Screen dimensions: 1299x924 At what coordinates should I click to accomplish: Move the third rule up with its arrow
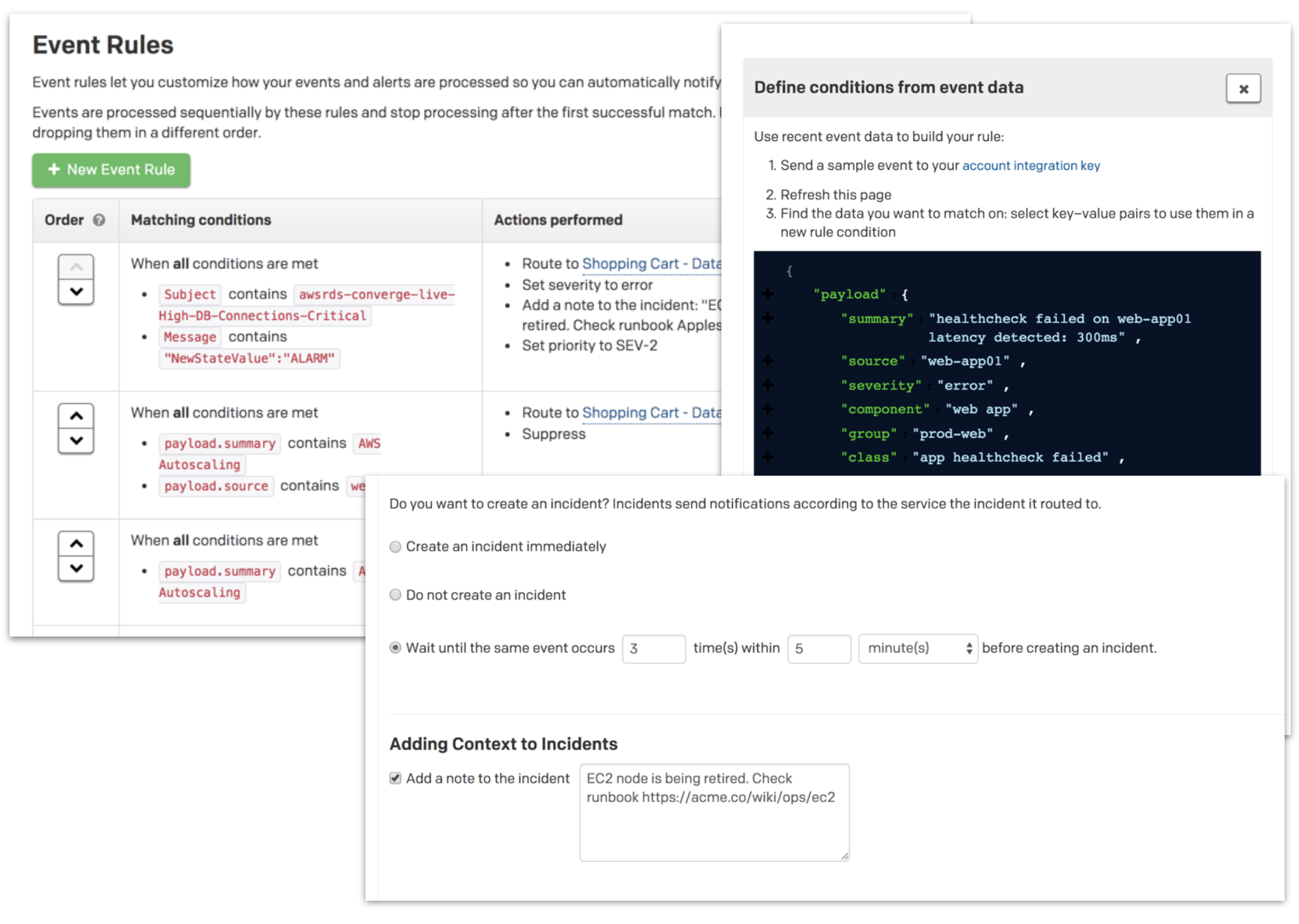[x=76, y=544]
